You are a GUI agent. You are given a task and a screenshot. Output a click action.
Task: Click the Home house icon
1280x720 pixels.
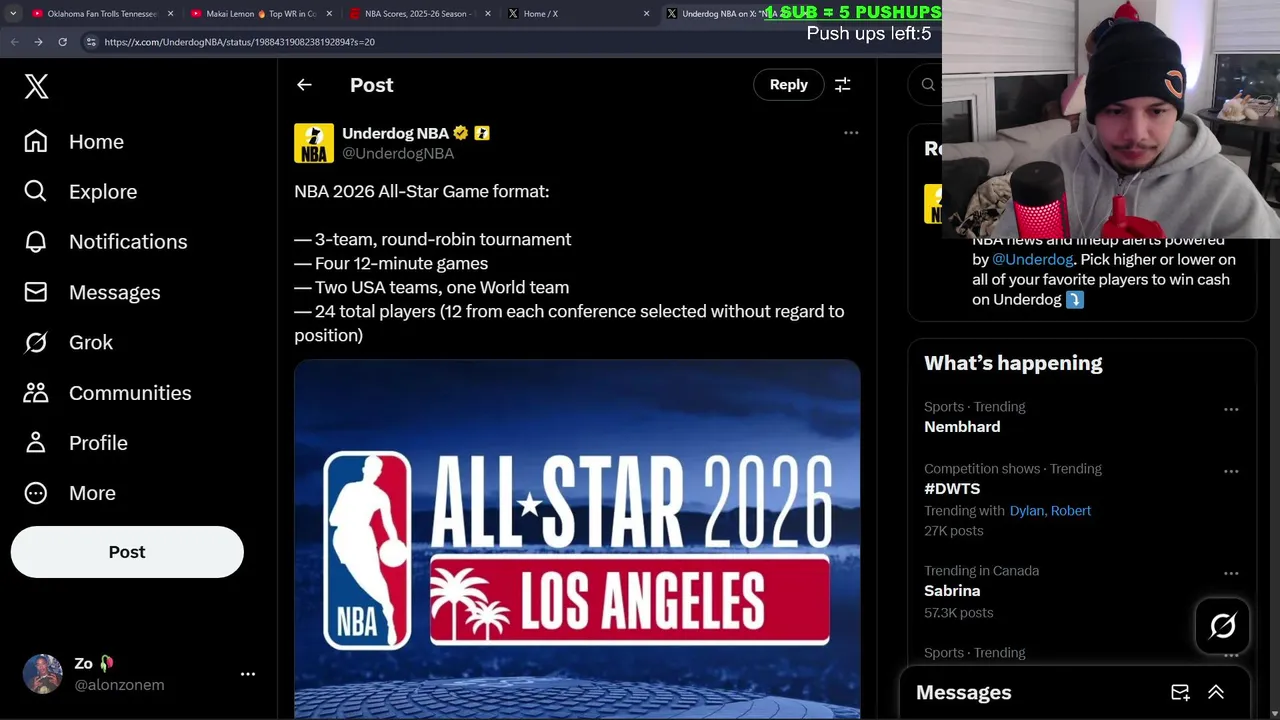click(36, 142)
